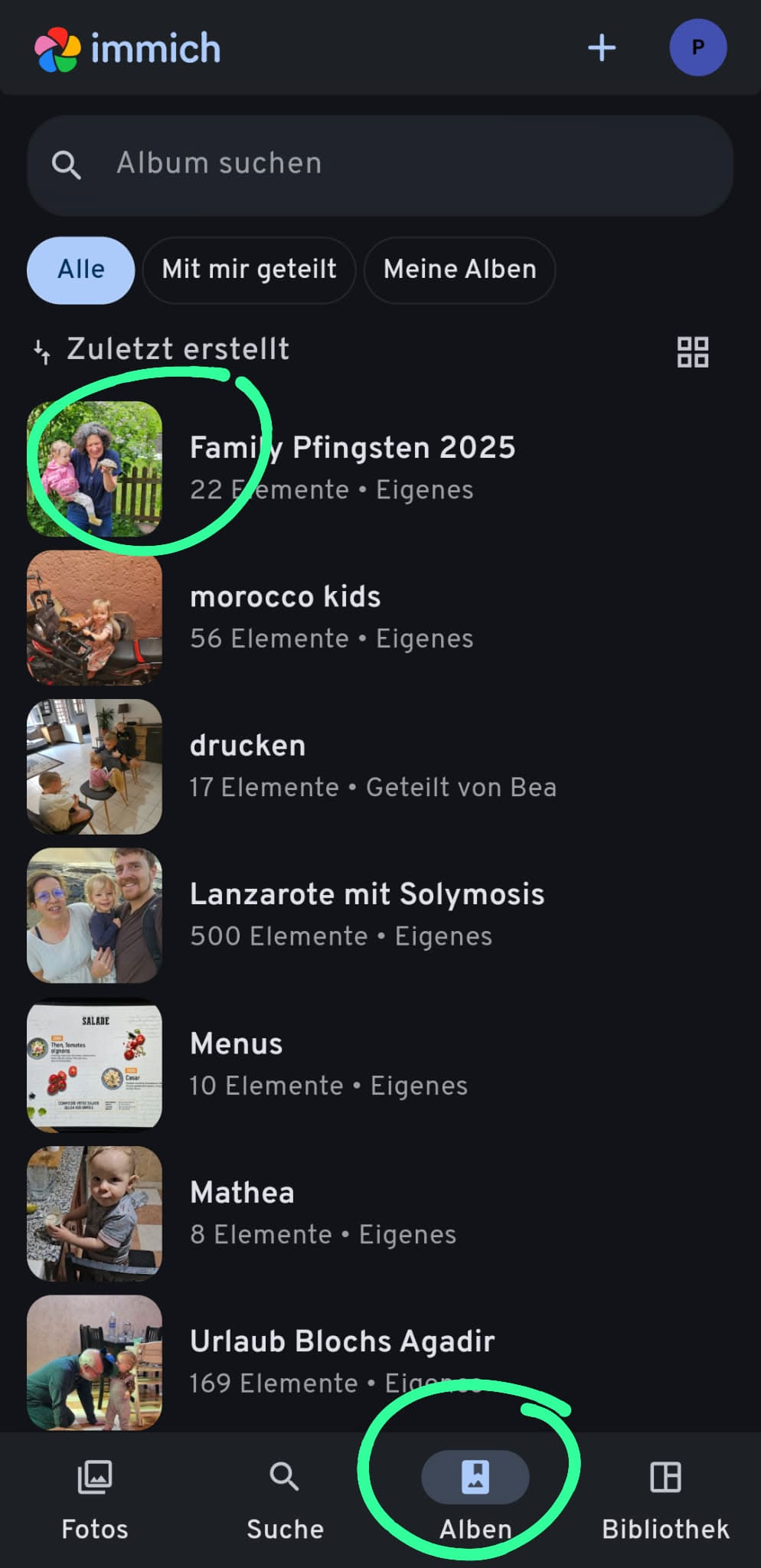The height and width of the screenshot is (1568, 761).
Task: Tap the Menus album thumbnail
Action: click(x=95, y=1063)
